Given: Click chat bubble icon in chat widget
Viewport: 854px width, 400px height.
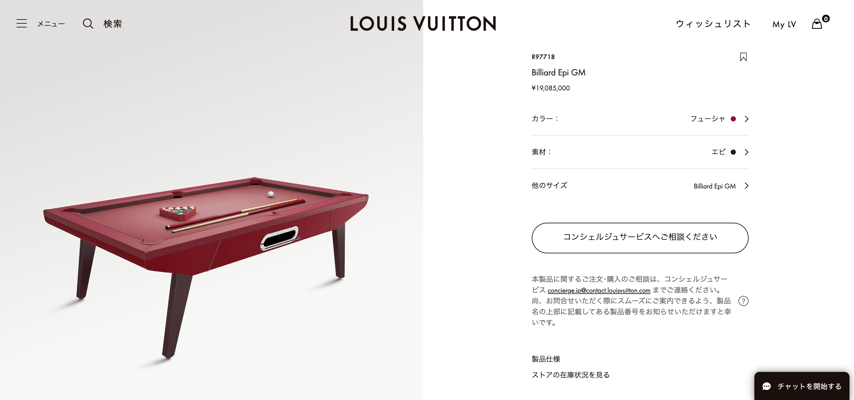Looking at the screenshot, I should coord(766,386).
